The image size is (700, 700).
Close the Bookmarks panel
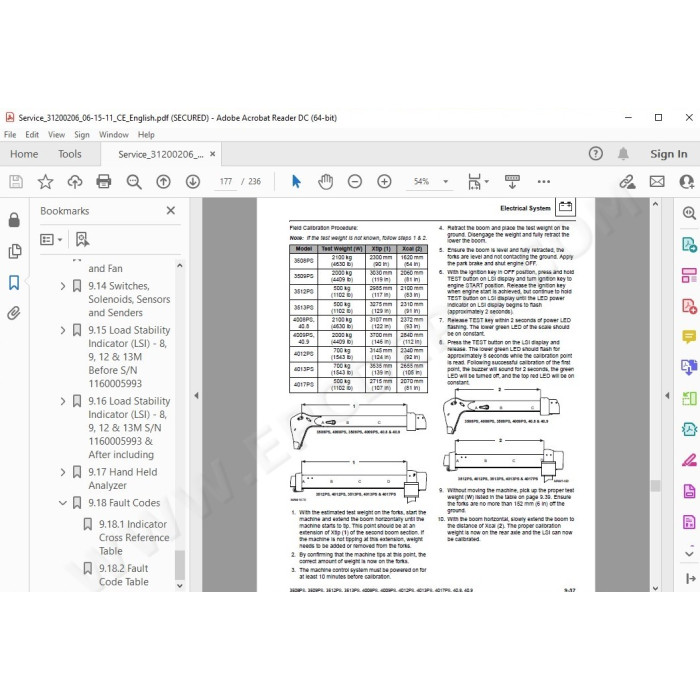[171, 210]
